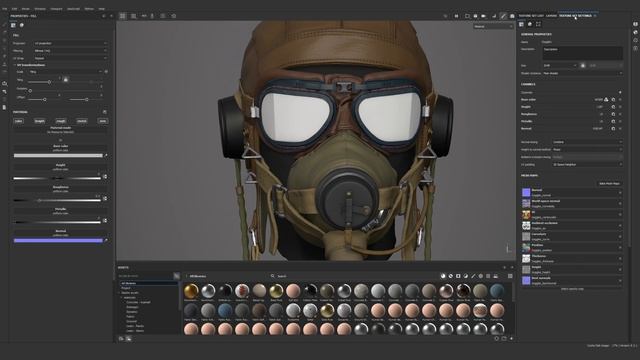Click the blue Normal uniform color bar
The height and width of the screenshot is (360, 640).
pos(58,241)
